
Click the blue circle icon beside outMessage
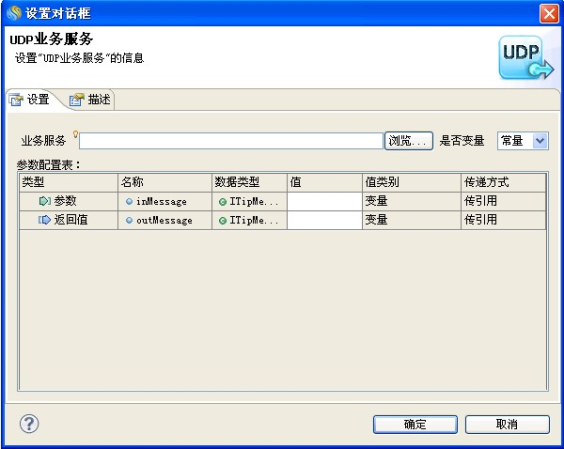click(x=129, y=220)
